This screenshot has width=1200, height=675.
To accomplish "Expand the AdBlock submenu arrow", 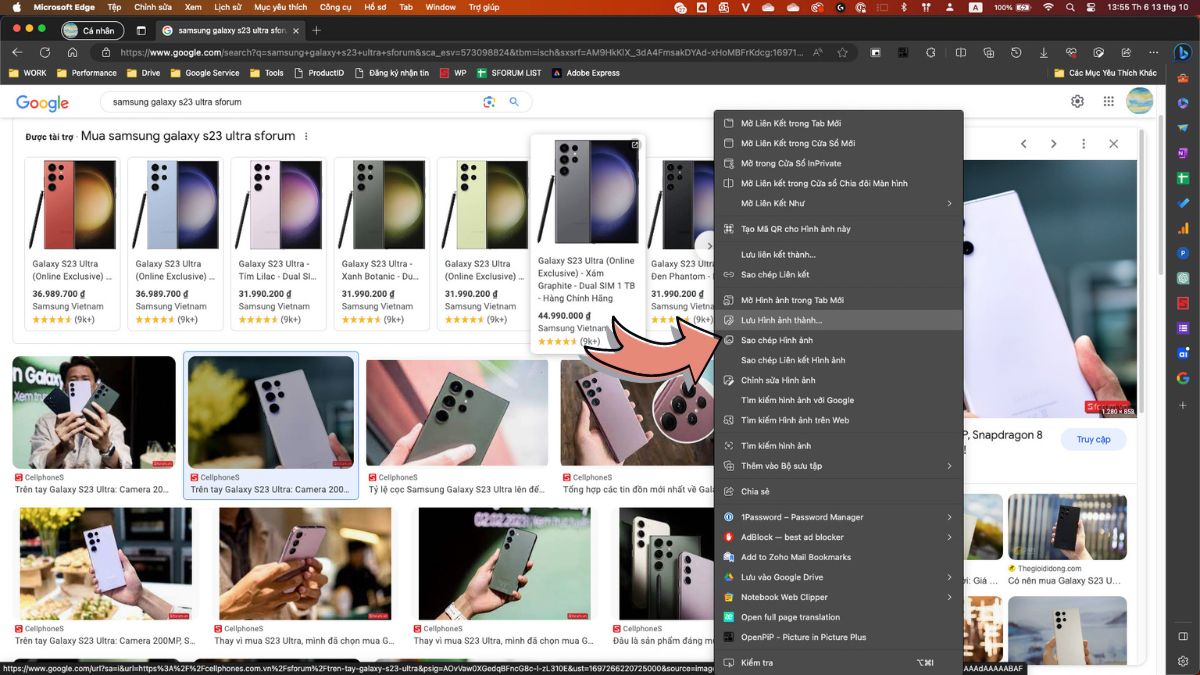I will (x=949, y=537).
